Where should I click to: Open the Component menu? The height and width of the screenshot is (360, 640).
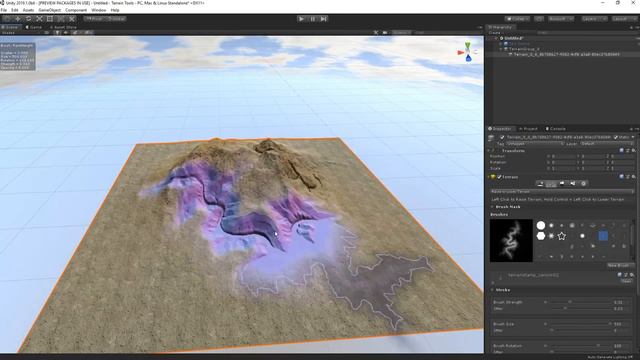point(76,10)
